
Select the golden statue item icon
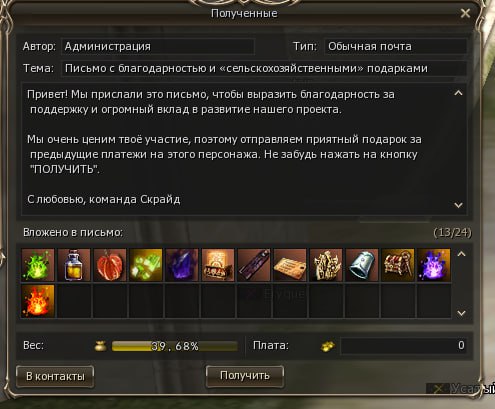click(326, 265)
